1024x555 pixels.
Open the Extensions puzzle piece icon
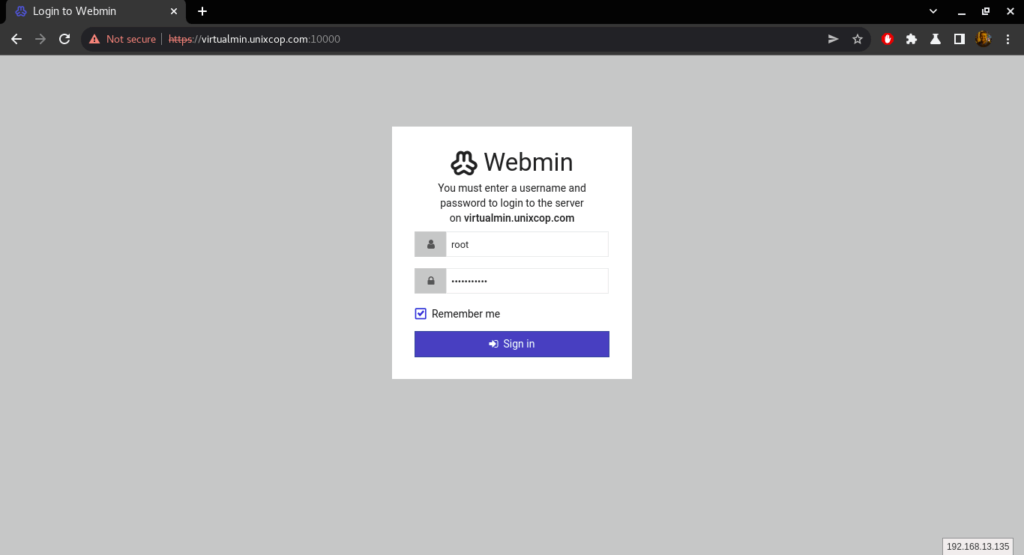(x=912, y=39)
